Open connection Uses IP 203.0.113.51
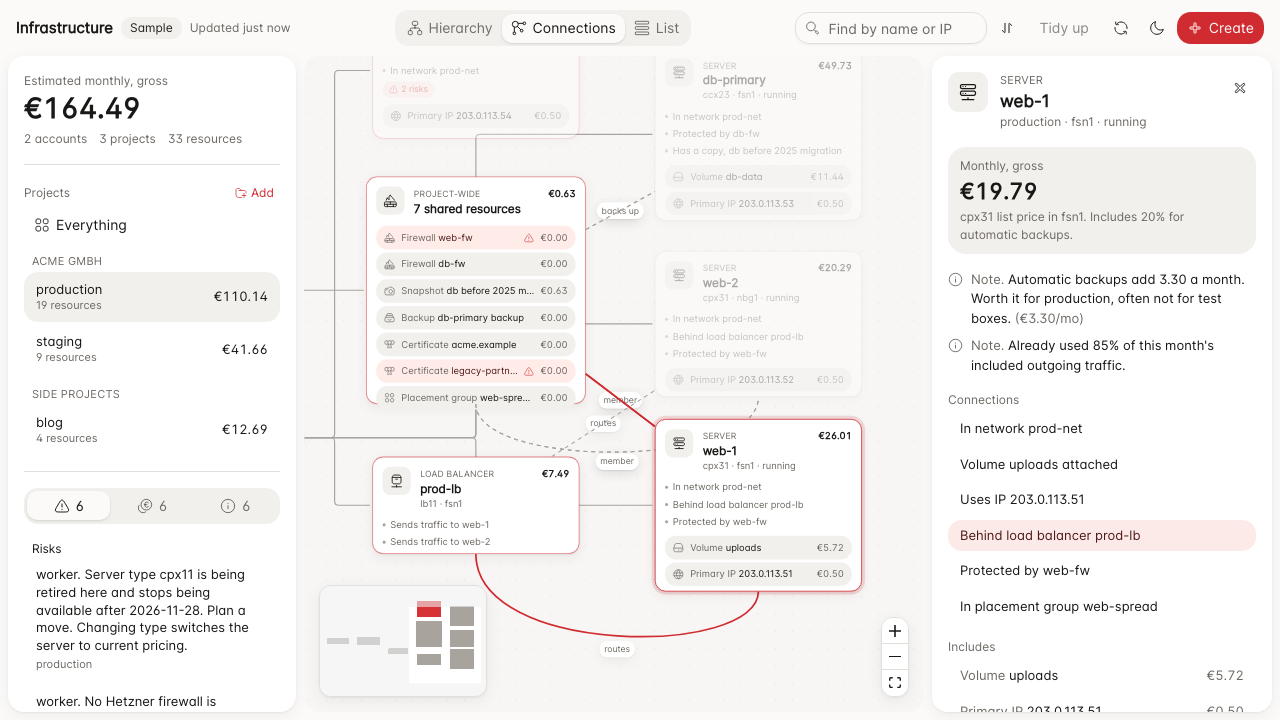Image resolution: width=1280 pixels, height=720 pixels. [x=1102, y=500]
